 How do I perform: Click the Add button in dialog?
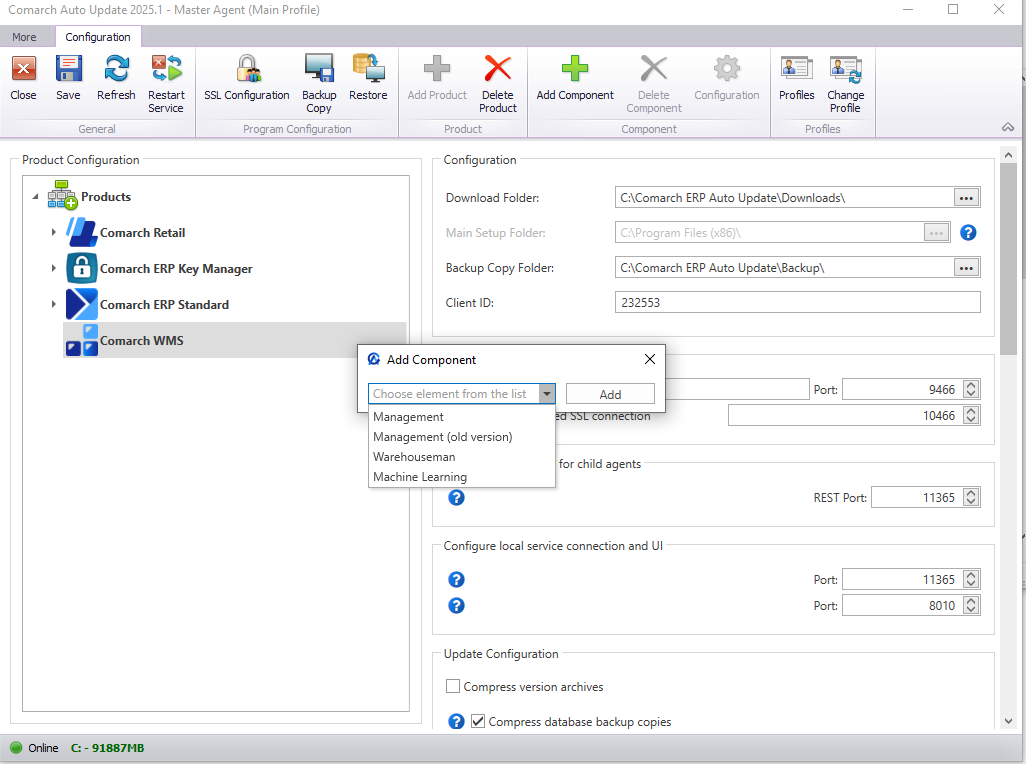610,394
